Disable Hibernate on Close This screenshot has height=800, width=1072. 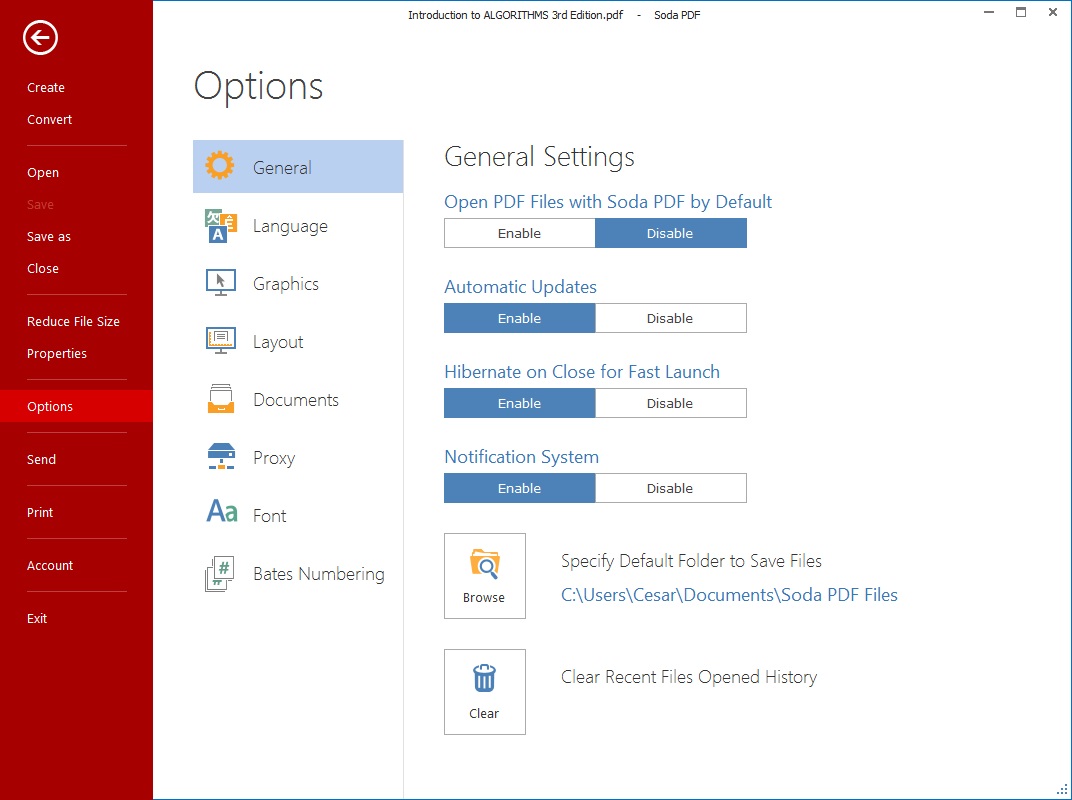pyautogui.click(x=670, y=403)
